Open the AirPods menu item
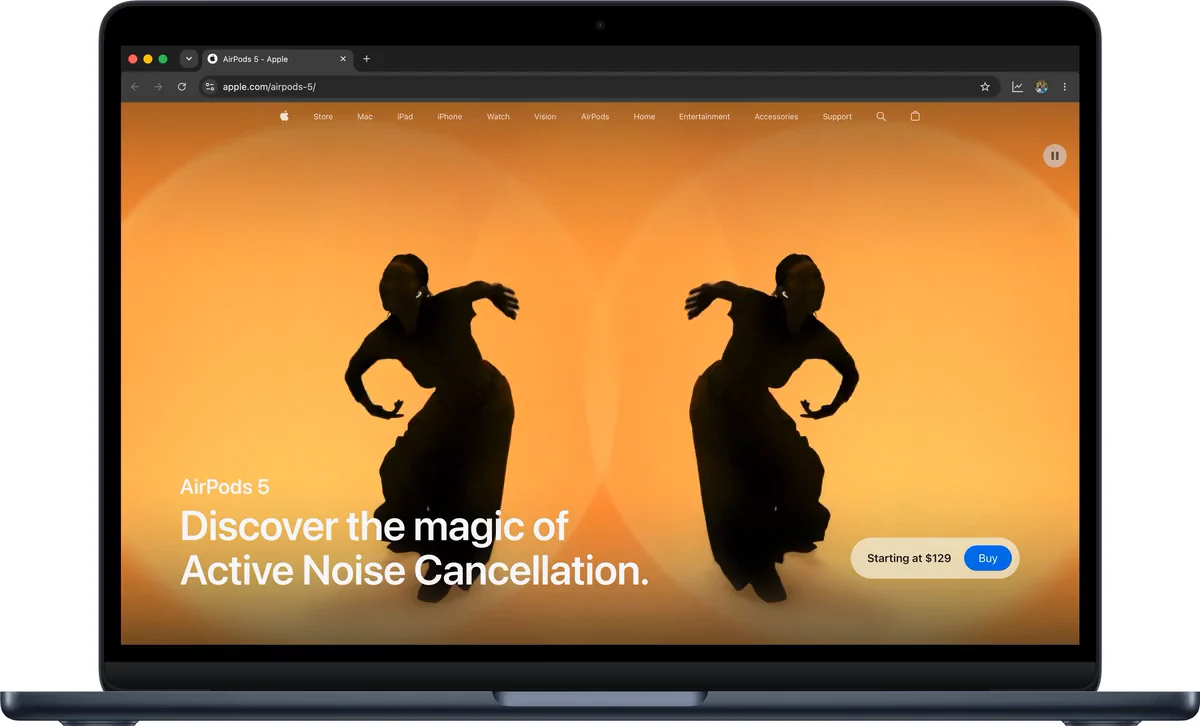The width and height of the screenshot is (1200, 726). tap(595, 117)
